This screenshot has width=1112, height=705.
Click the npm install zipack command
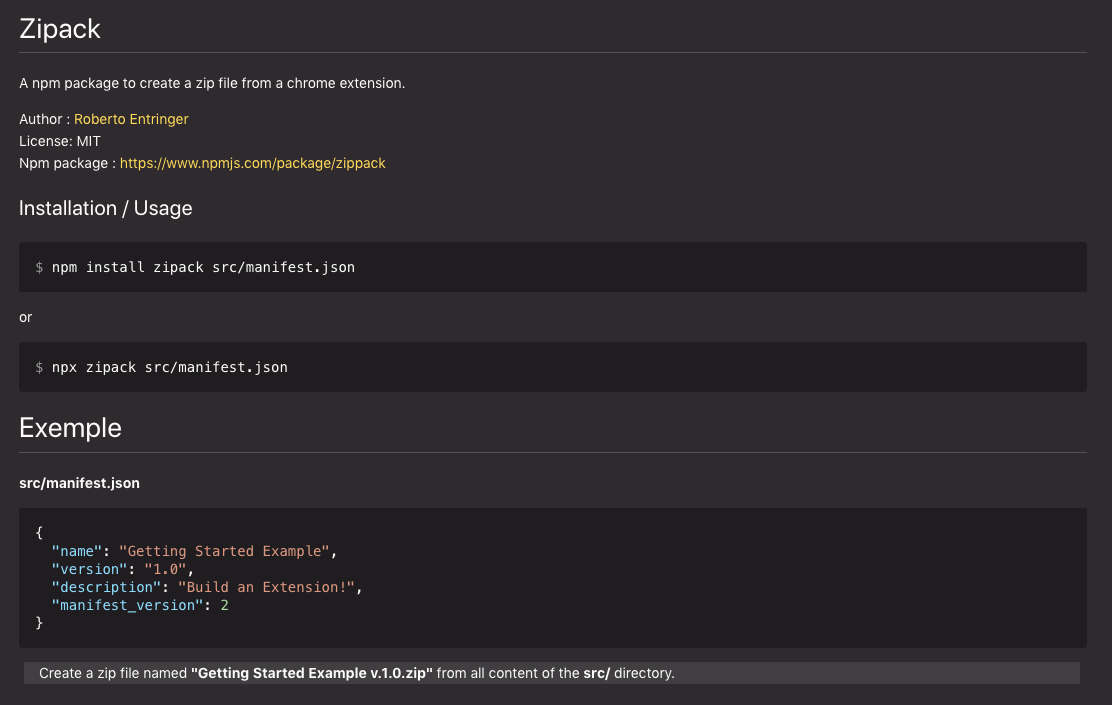(x=203, y=267)
